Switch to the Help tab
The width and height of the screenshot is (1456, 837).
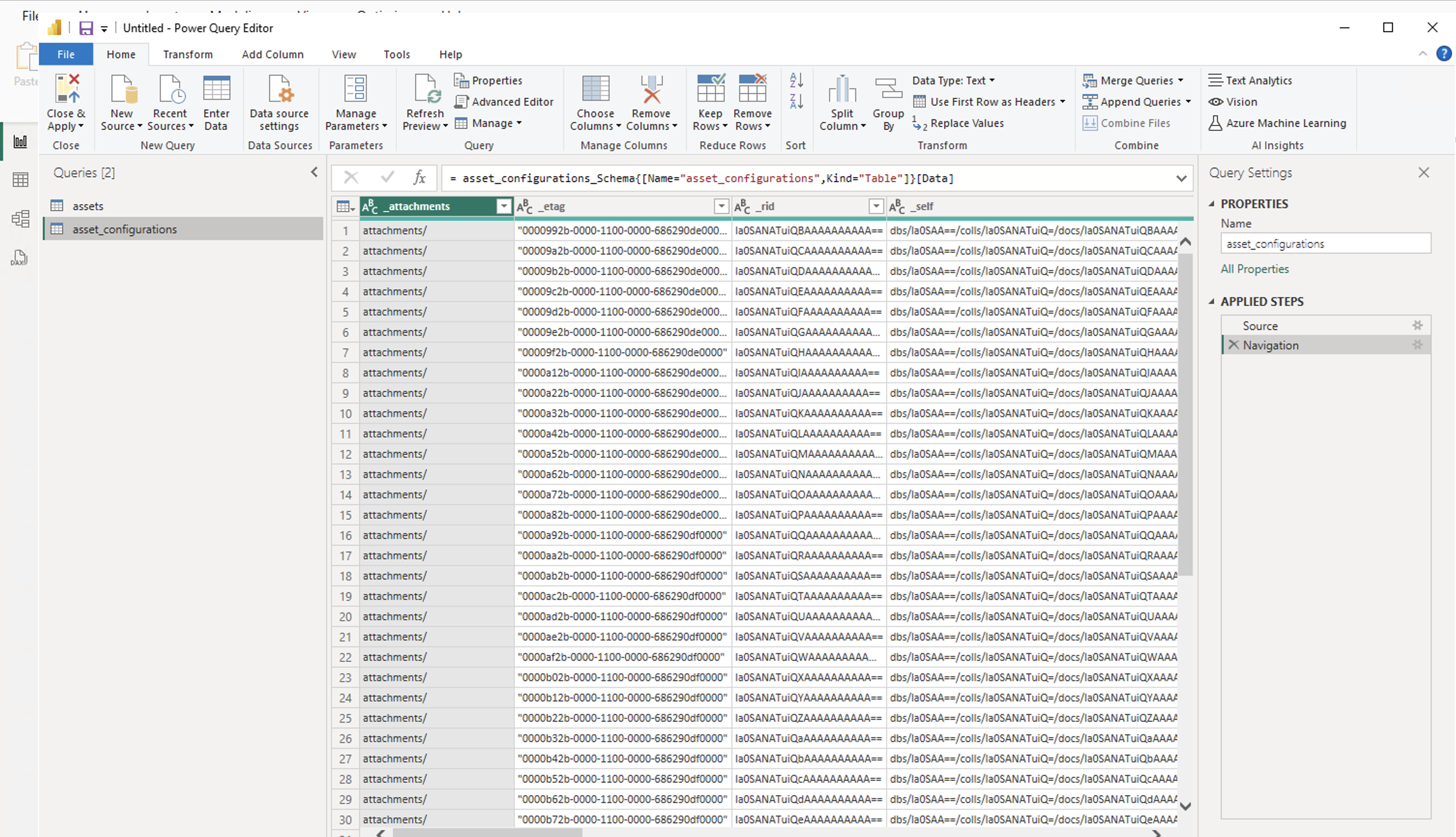coord(450,54)
